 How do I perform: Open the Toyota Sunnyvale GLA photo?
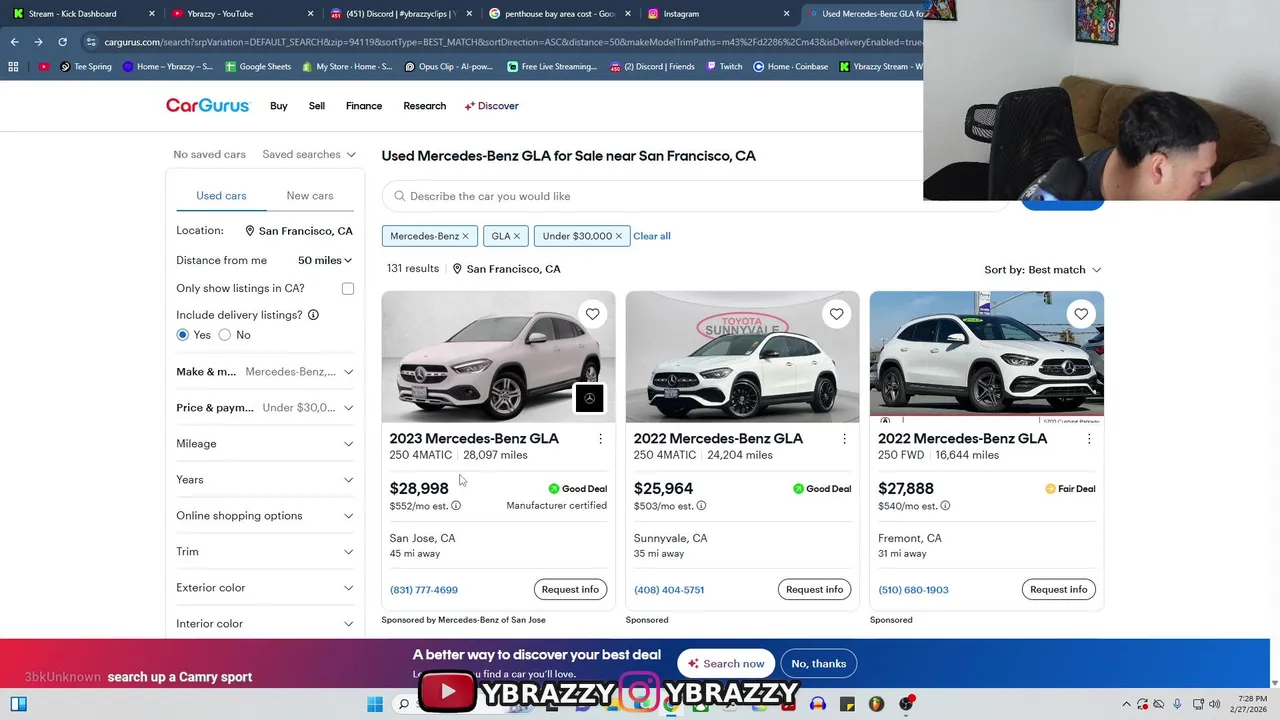(x=742, y=357)
